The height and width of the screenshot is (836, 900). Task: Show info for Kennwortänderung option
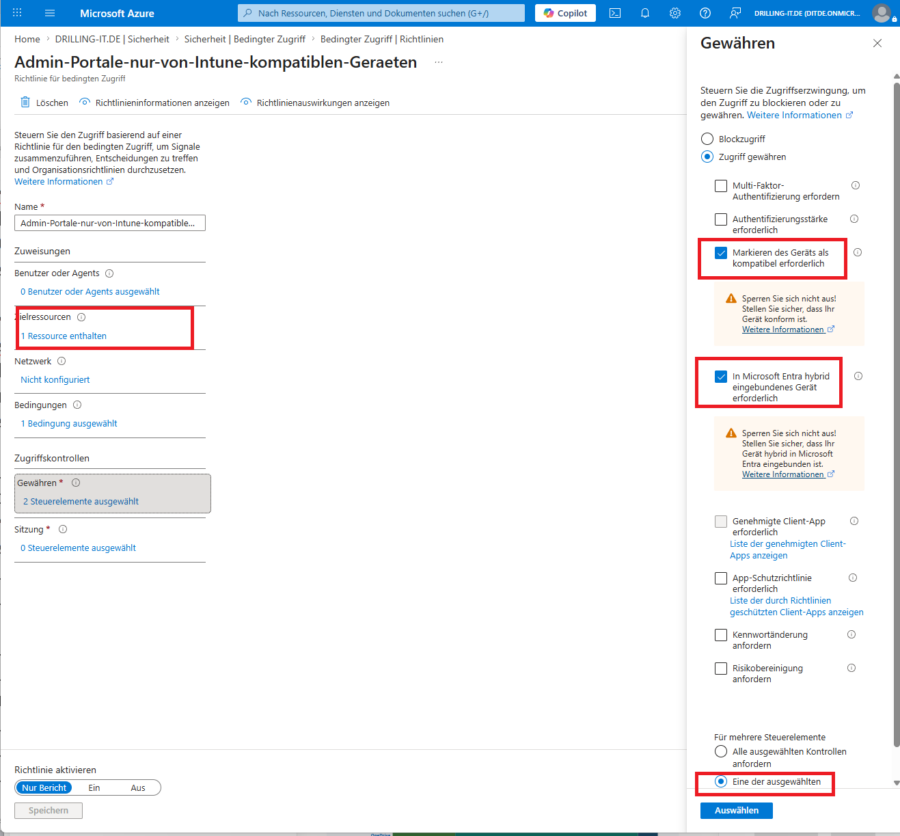[851, 634]
